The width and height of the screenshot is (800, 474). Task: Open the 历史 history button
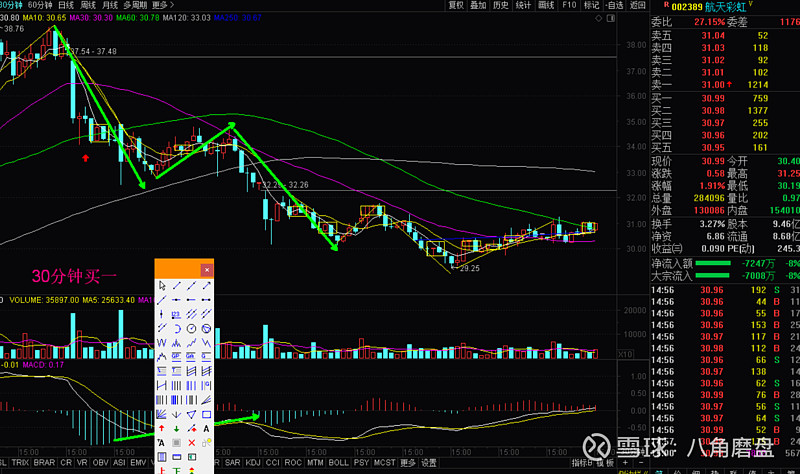tap(501, 5)
